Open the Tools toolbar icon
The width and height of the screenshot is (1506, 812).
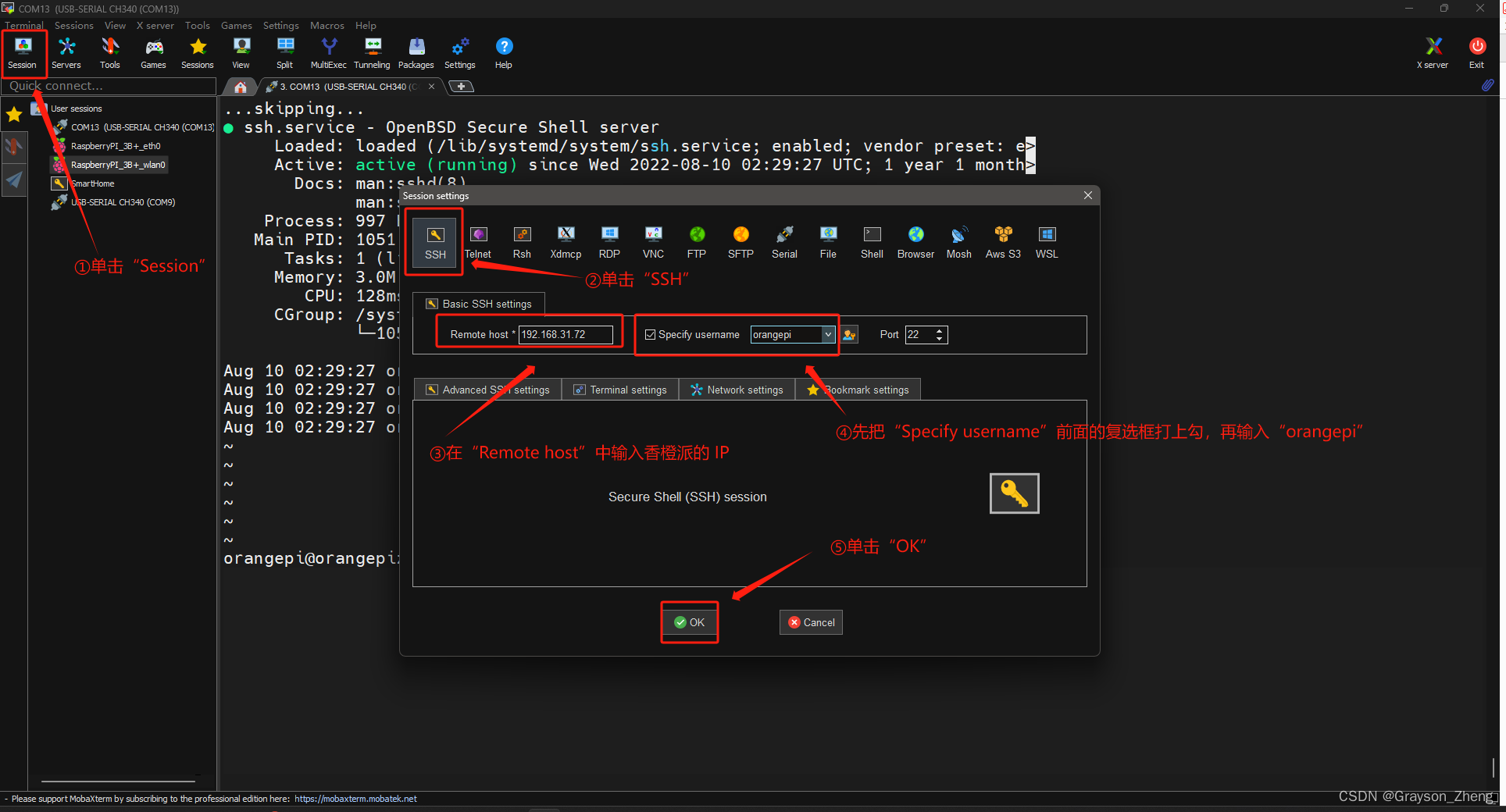(x=110, y=53)
